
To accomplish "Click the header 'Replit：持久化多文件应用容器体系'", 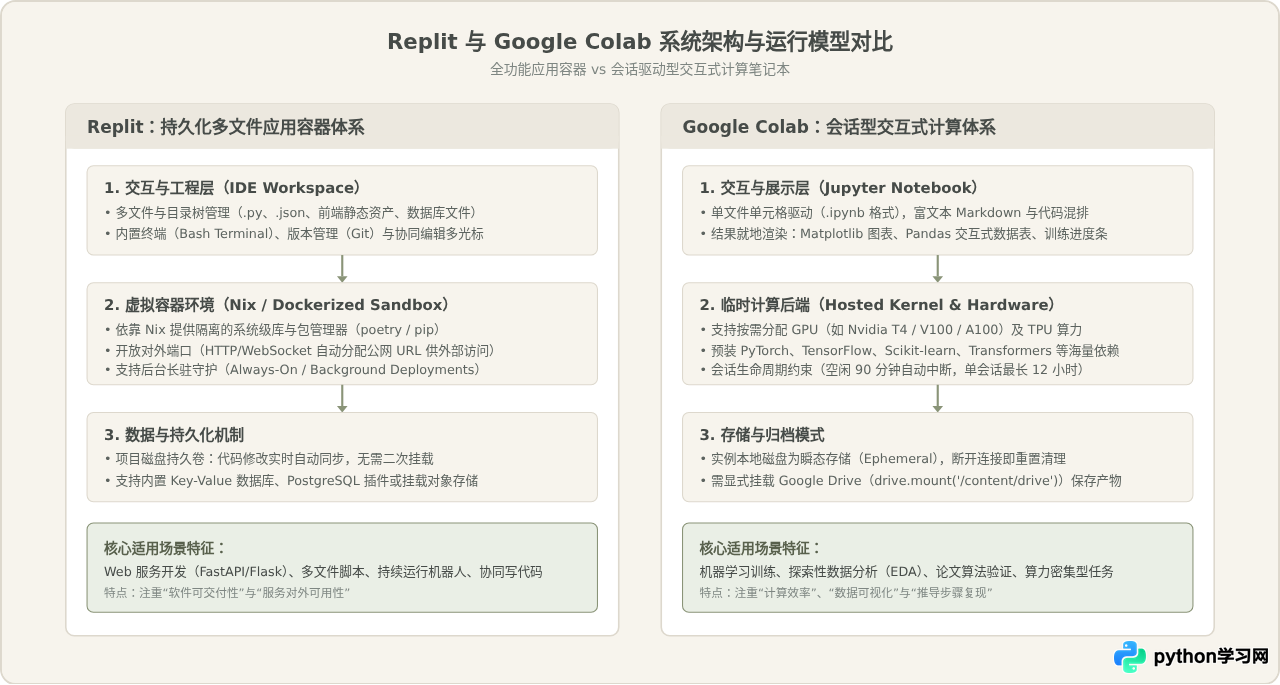I will [225, 127].
